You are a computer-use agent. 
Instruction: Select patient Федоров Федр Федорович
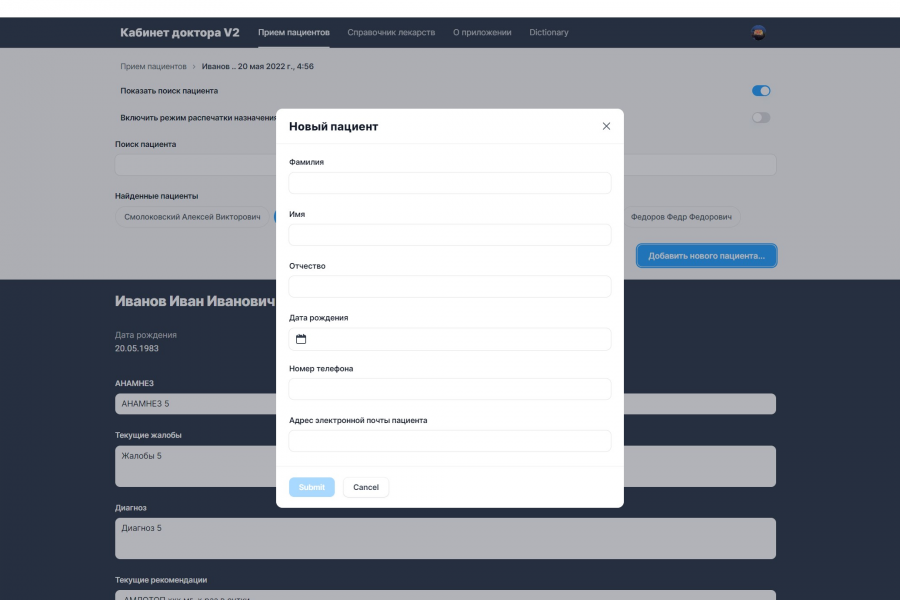pyautogui.click(x=681, y=217)
